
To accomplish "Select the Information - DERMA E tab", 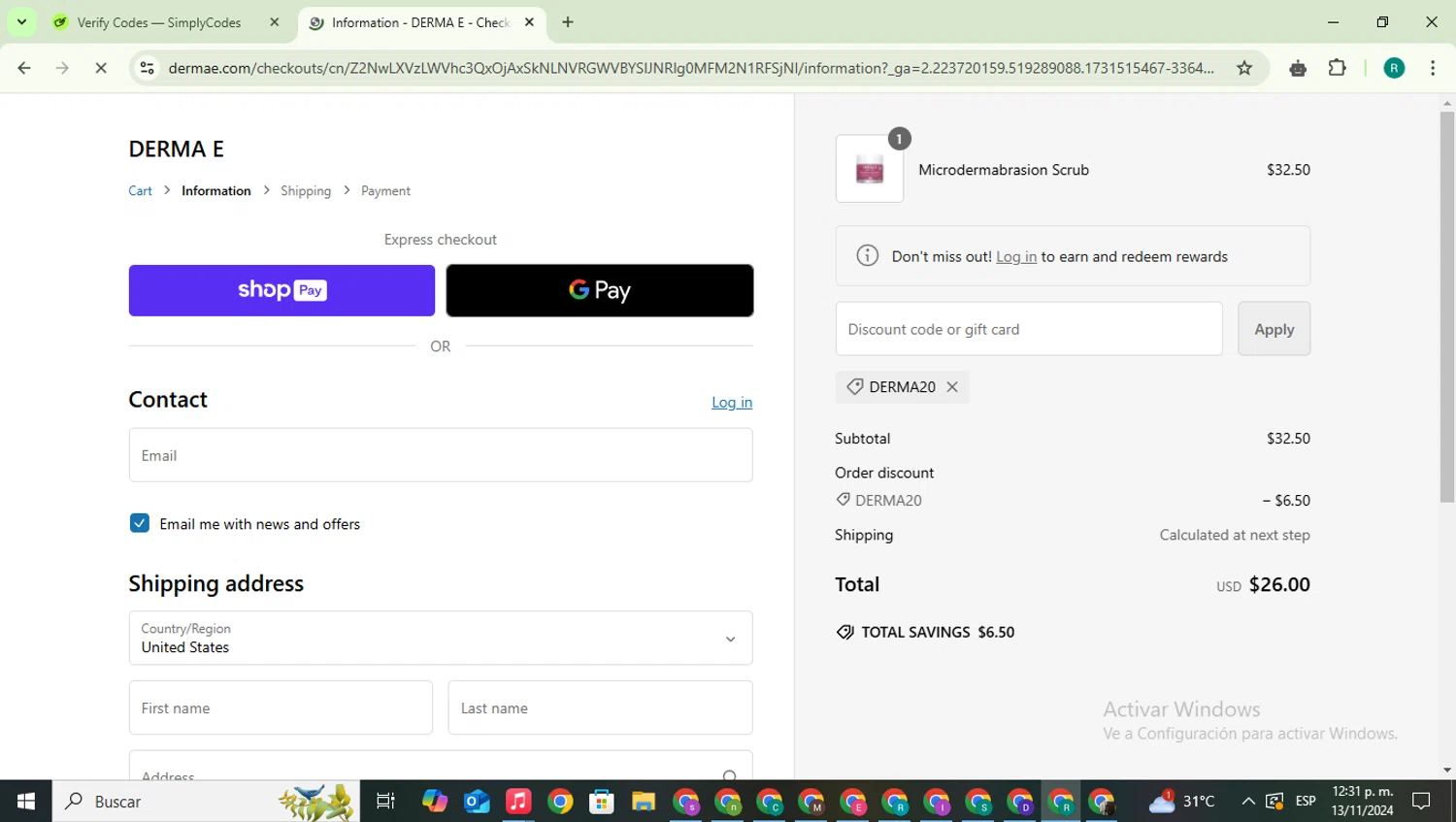I will [420, 22].
